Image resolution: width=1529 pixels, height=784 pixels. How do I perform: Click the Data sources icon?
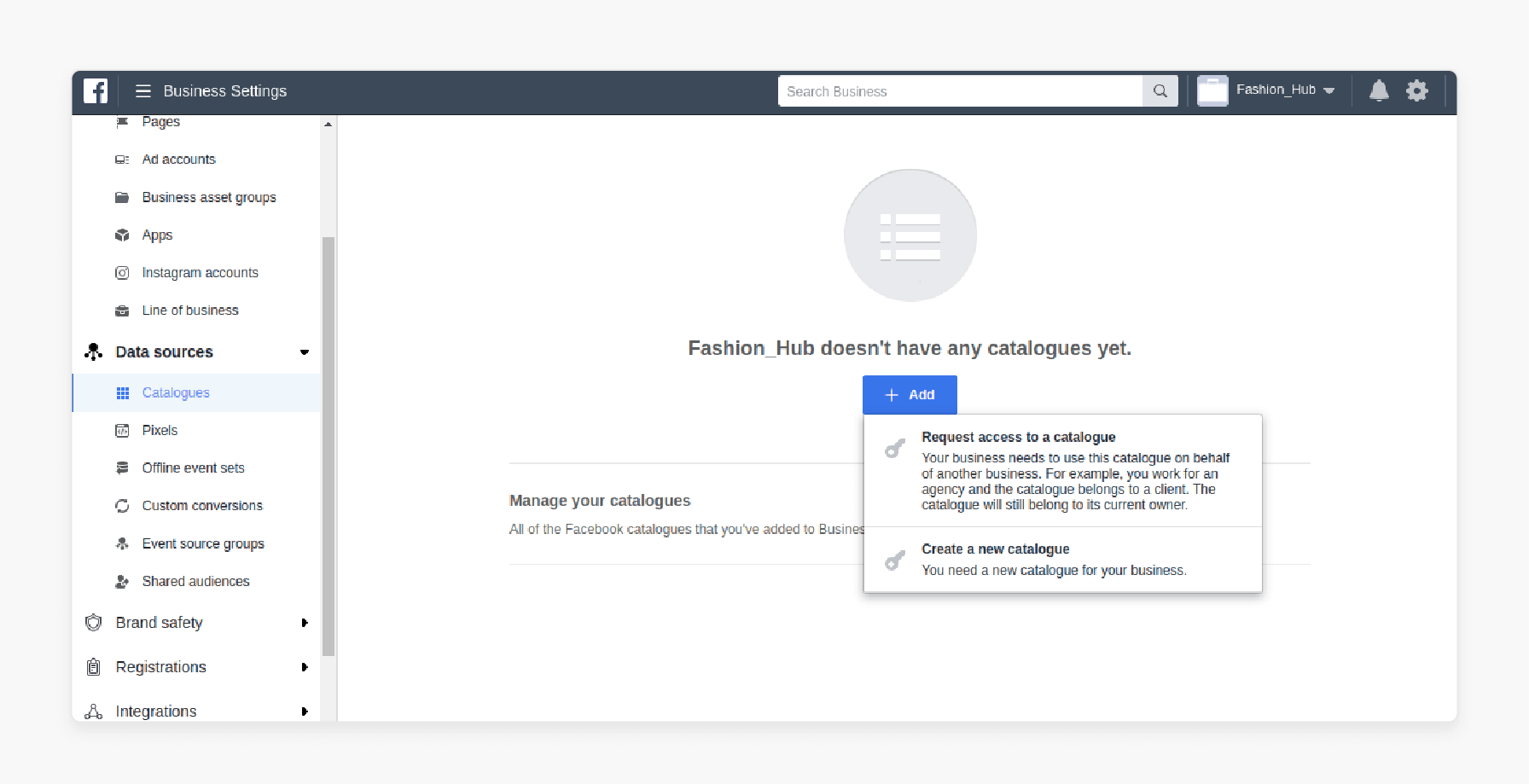tap(93, 351)
